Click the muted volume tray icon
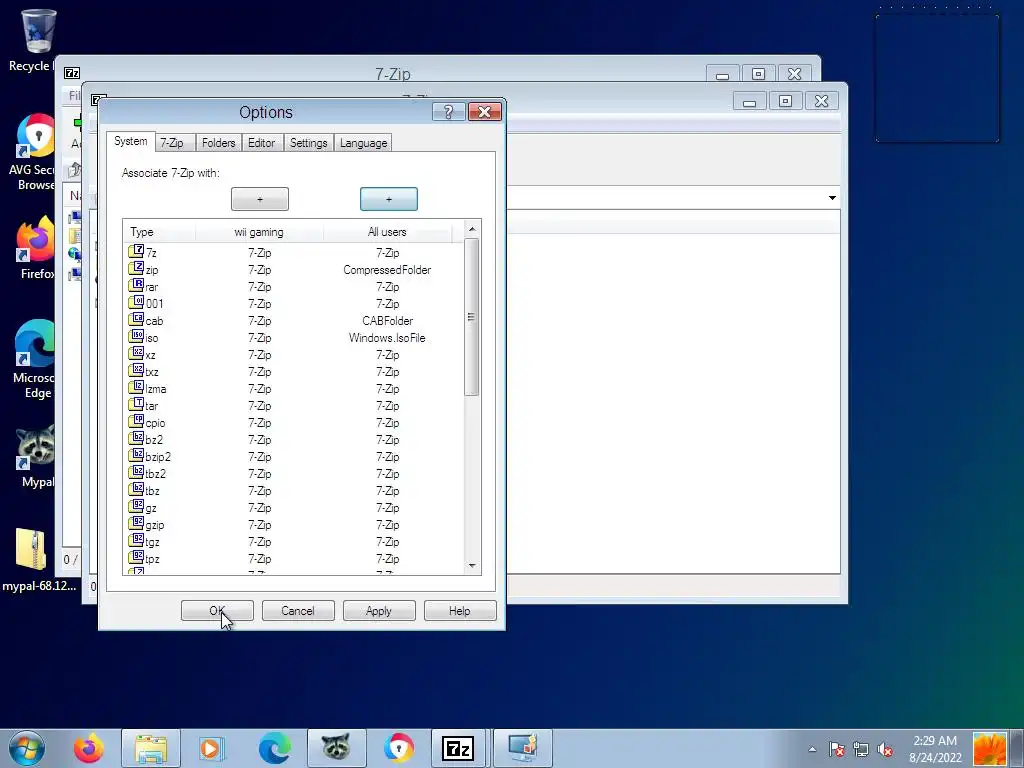This screenshot has width=1024, height=768. (886, 749)
